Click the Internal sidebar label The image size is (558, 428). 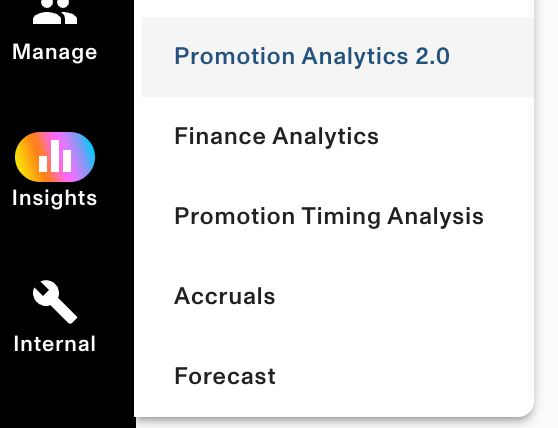(x=54, y=344)
